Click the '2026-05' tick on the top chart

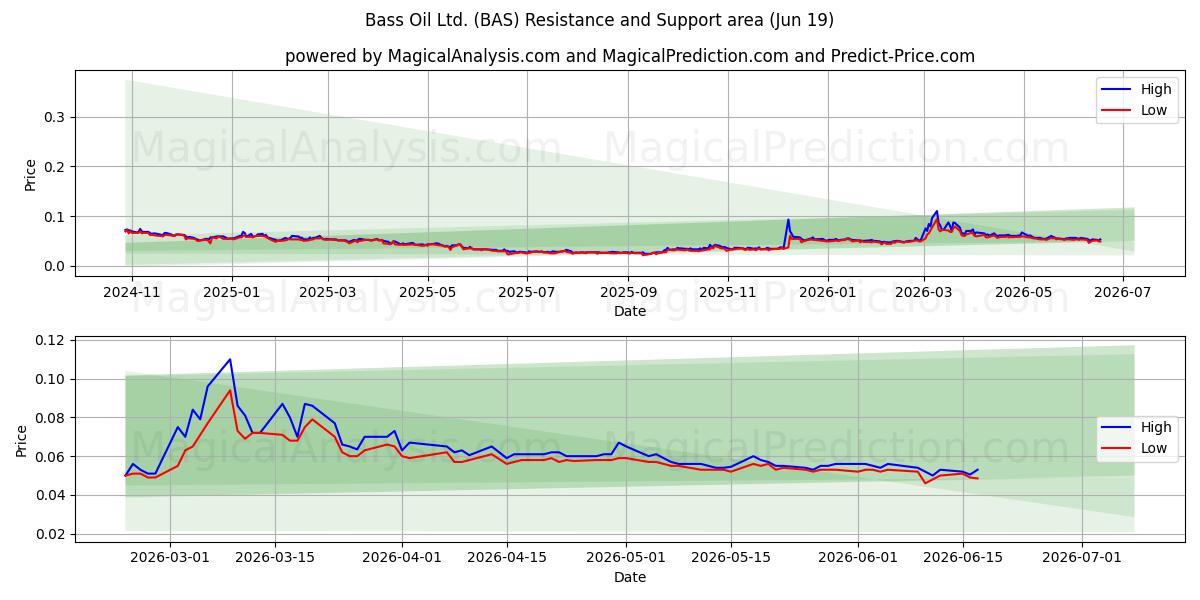coord(1023,291)
